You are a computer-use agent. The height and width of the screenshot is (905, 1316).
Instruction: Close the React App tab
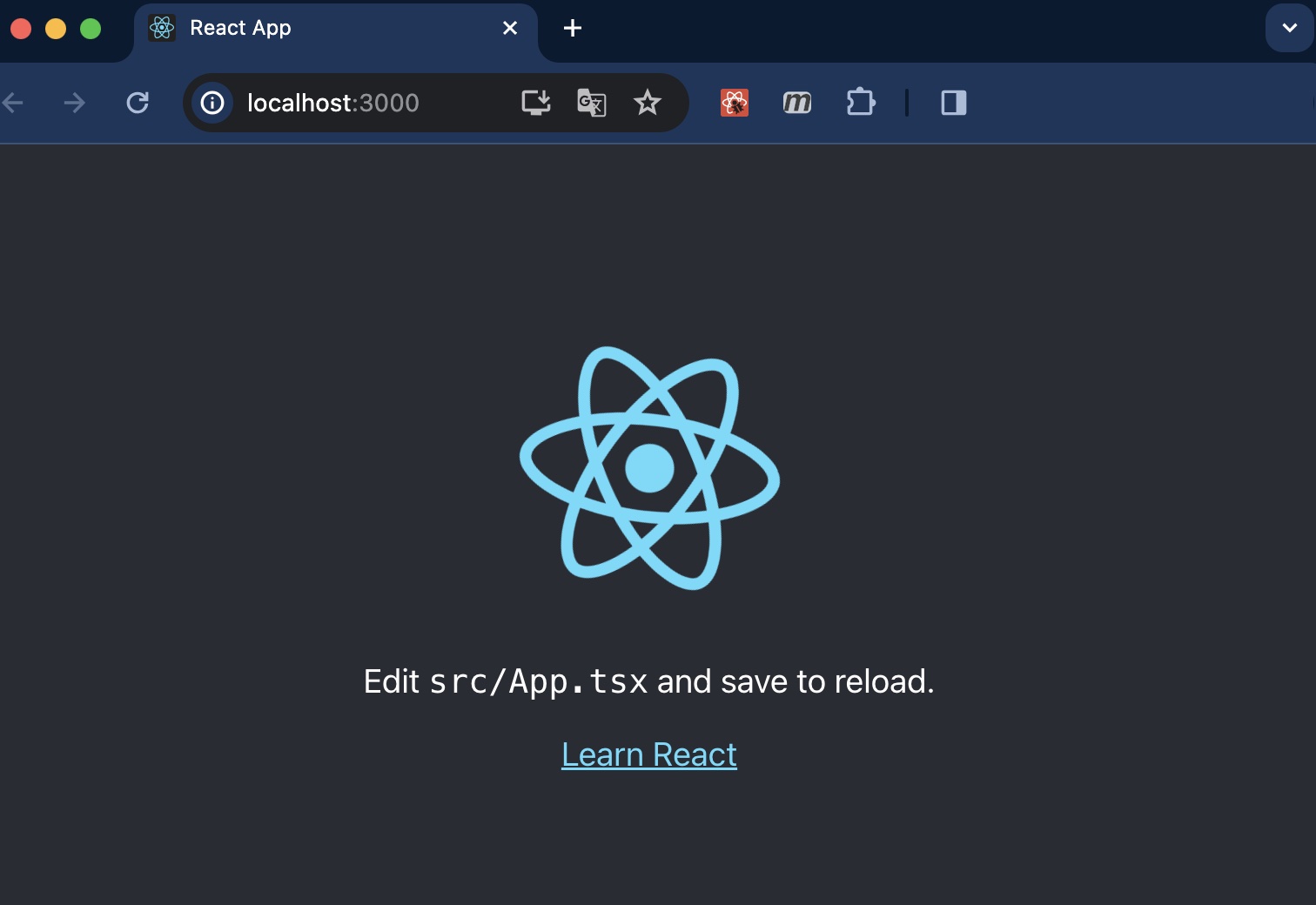[x=510, y=28]
